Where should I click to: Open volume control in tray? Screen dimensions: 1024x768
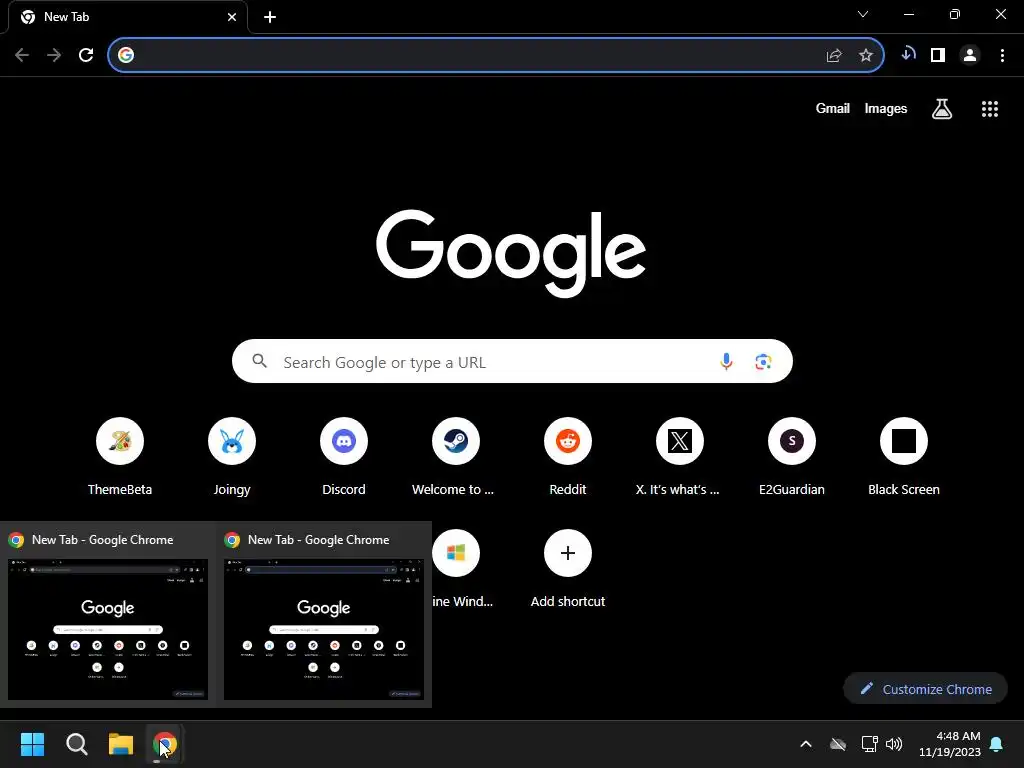click(894, 744)
